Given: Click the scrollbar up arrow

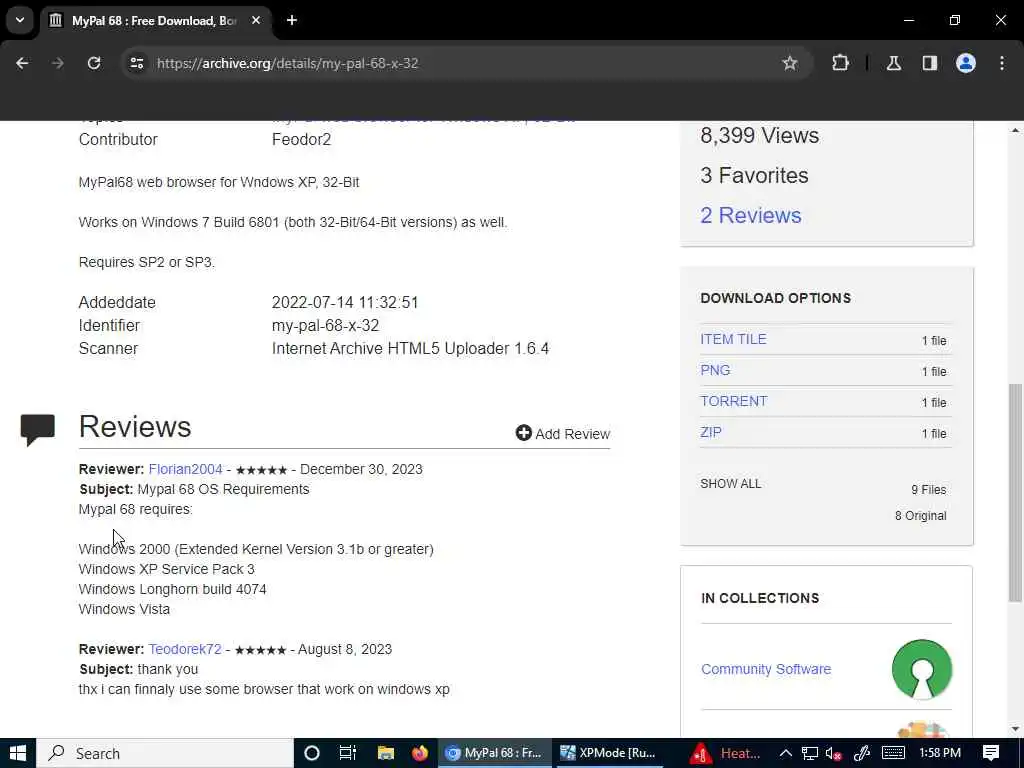Looking at the screenshot, I should 1015,131.
